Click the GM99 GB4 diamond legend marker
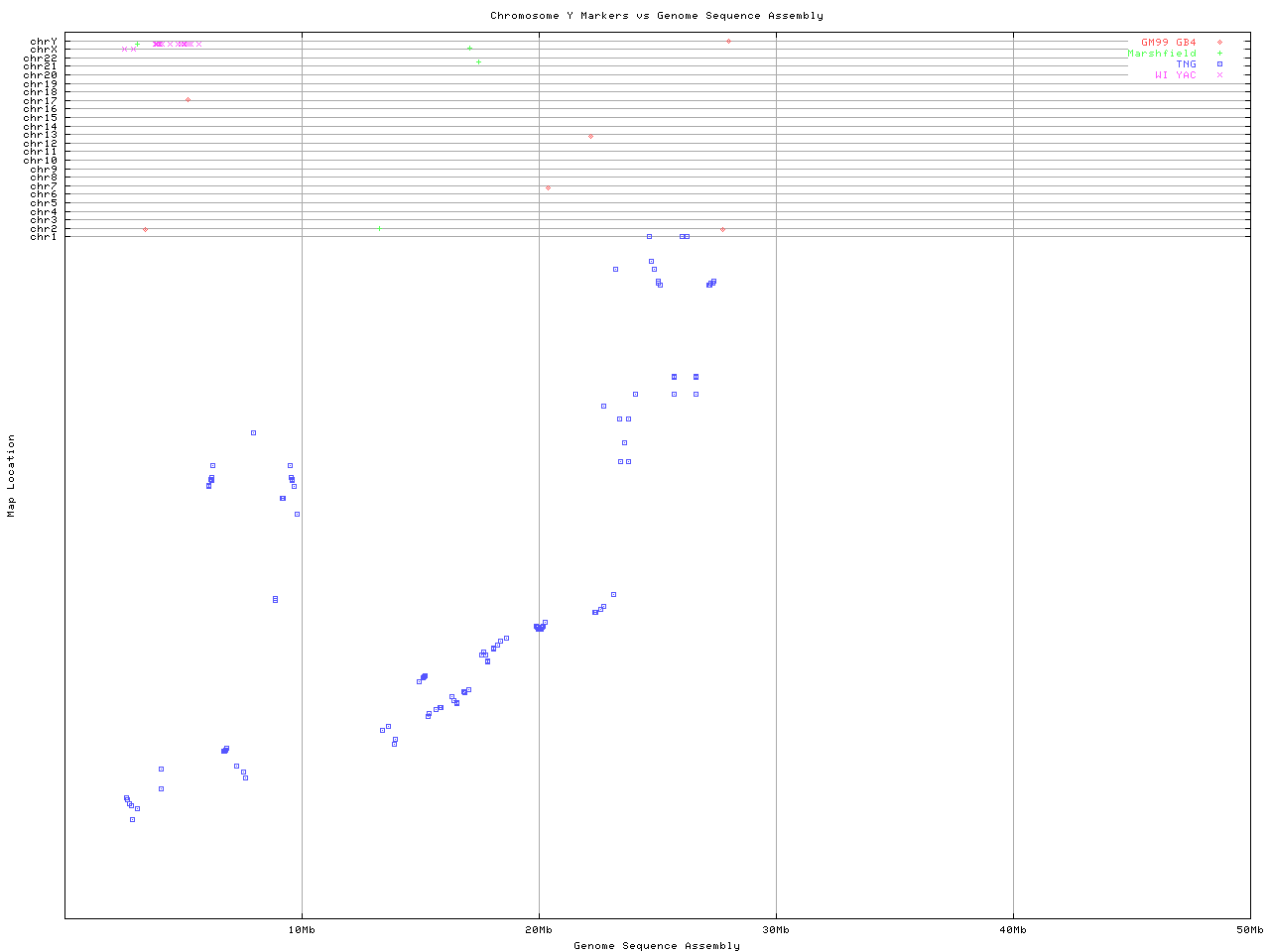The height and width of the screenshot is (952, 1270). [1219, 43]
